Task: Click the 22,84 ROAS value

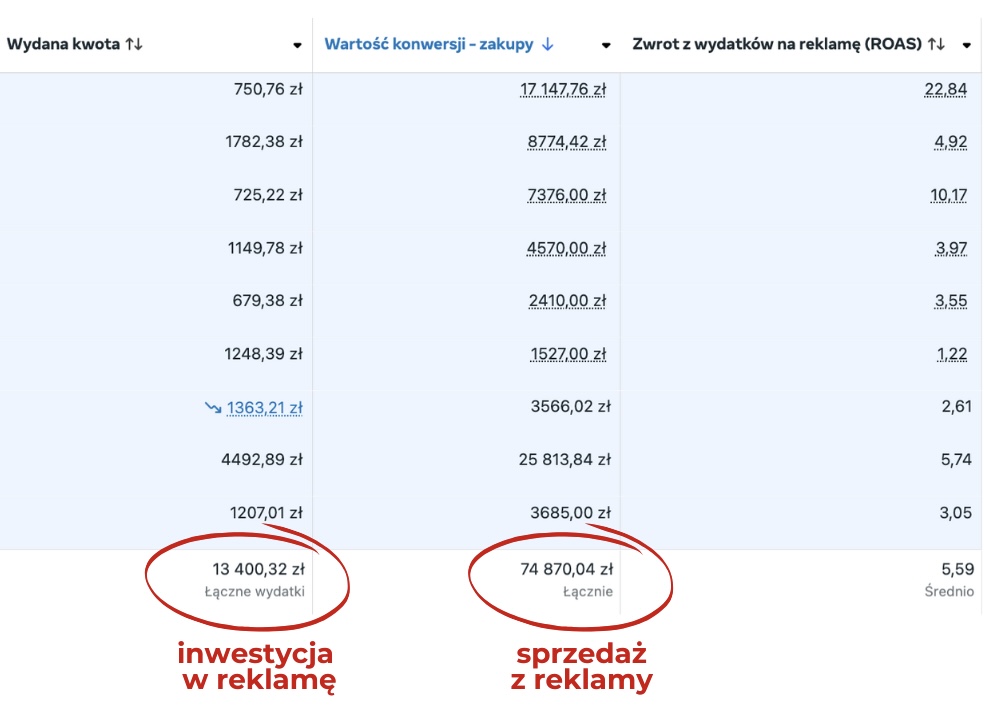Action: 945,90
